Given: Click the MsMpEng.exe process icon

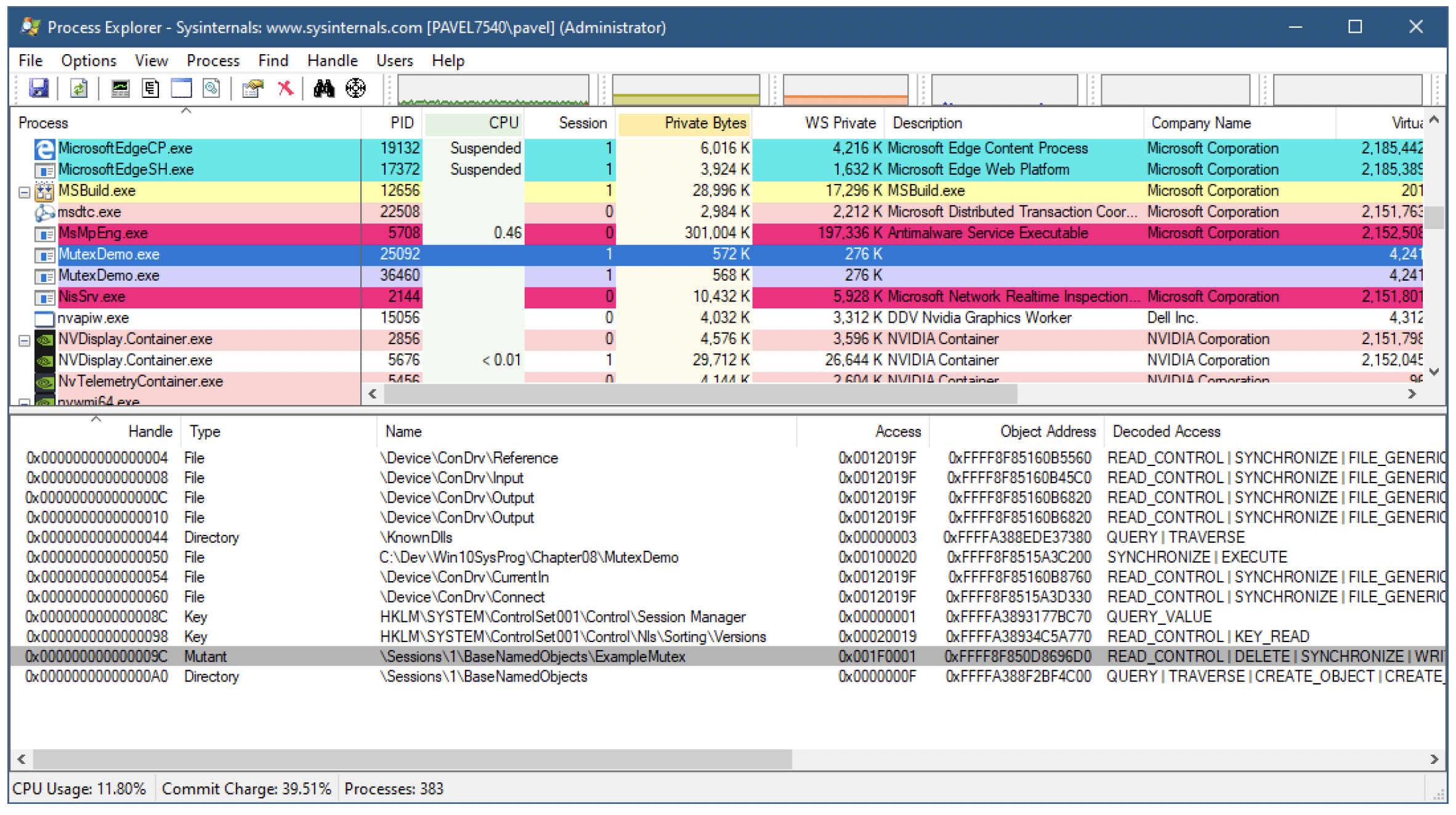Looking at the screenshot, I should (x=44, y=233).
